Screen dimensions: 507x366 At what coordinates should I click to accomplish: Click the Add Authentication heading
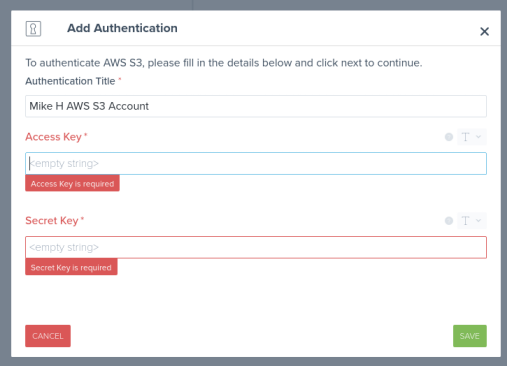coord(122,28)
